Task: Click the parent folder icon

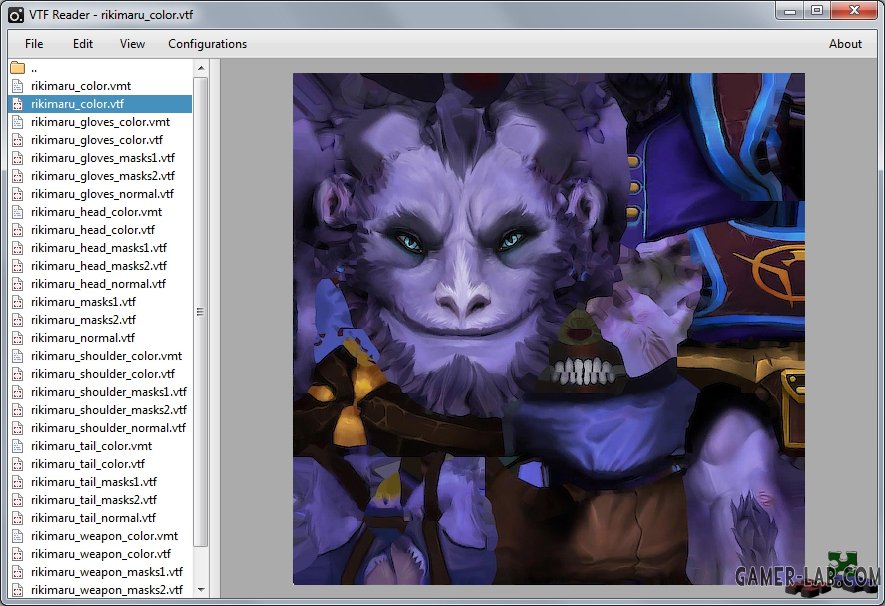Action: click(x=17, y=68)
